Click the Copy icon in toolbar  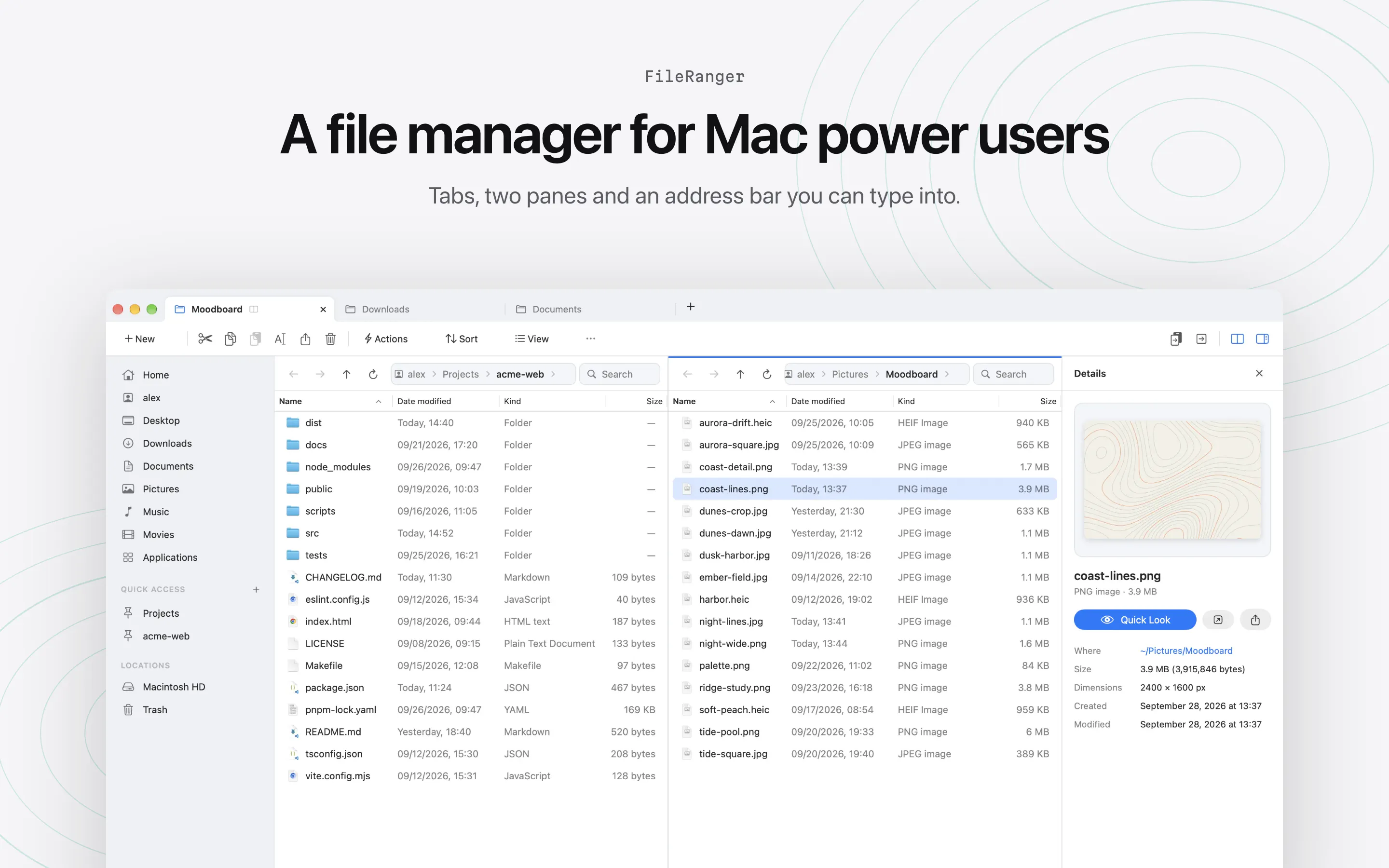(x=230, y=339)
